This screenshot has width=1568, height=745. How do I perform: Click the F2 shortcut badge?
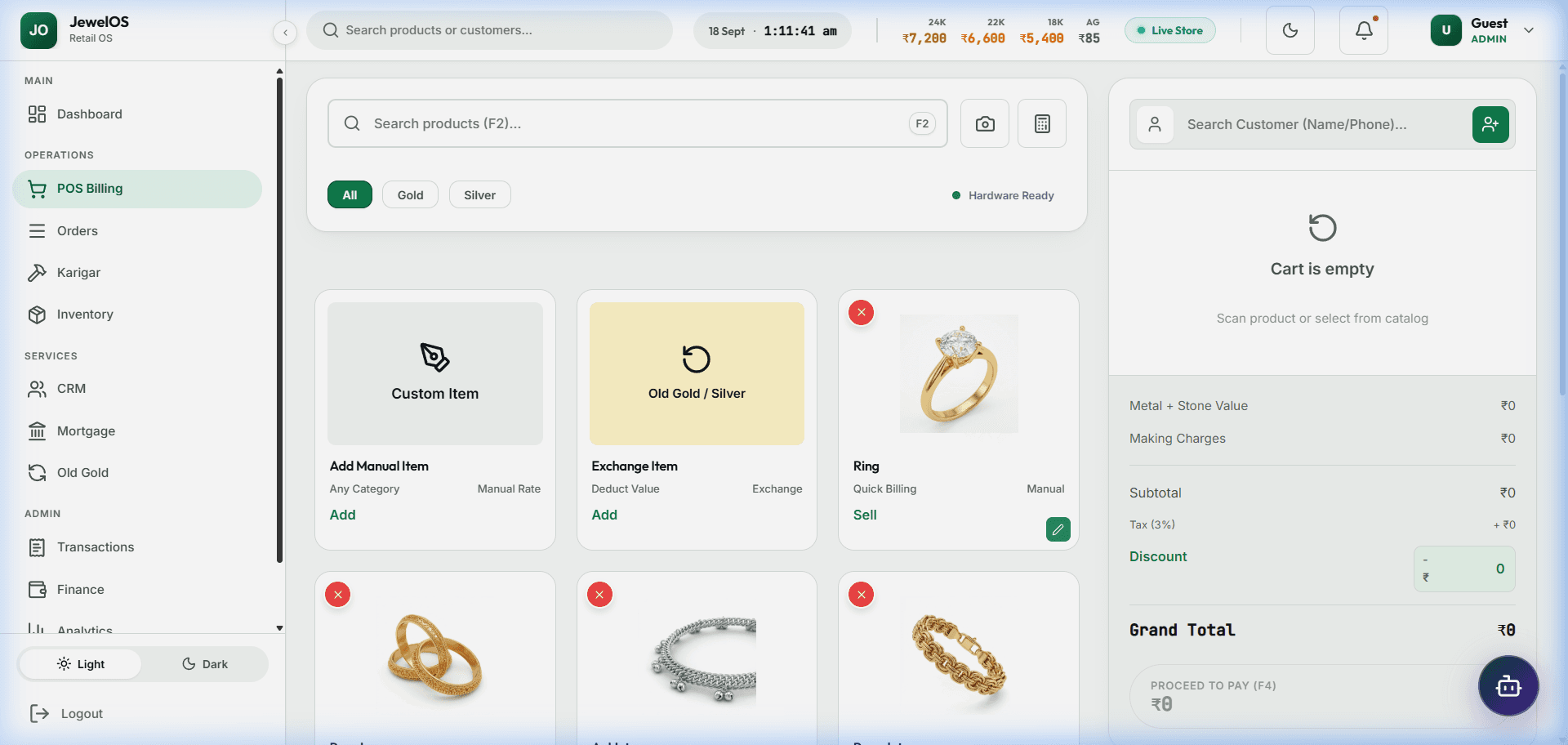coord(922,123)
